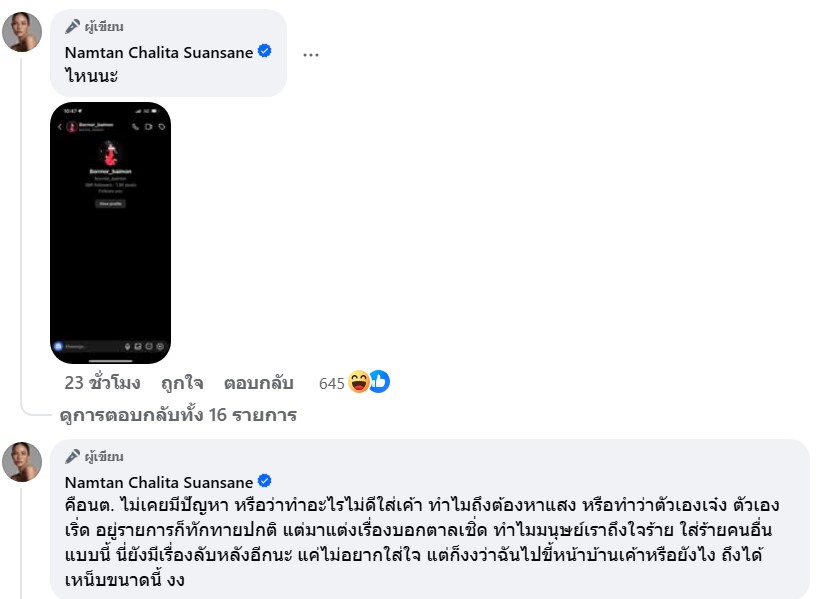Open Namtan Chalita Suansane name on second comment
The width and height of the screenshot is (829, 599).
point(159,482)
